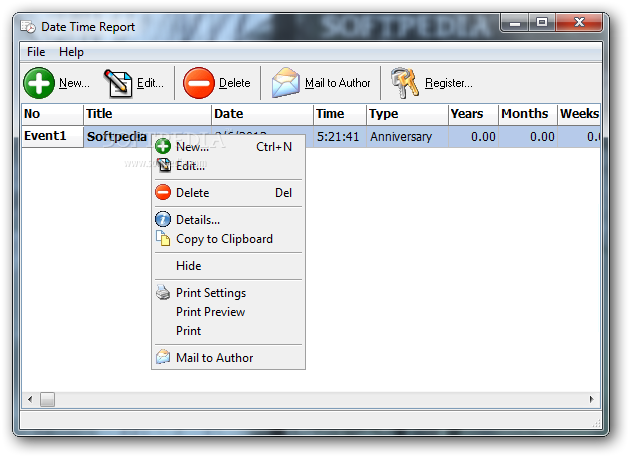
Task: Click the Edit icon in the context menu
Action: coord(164,165)
